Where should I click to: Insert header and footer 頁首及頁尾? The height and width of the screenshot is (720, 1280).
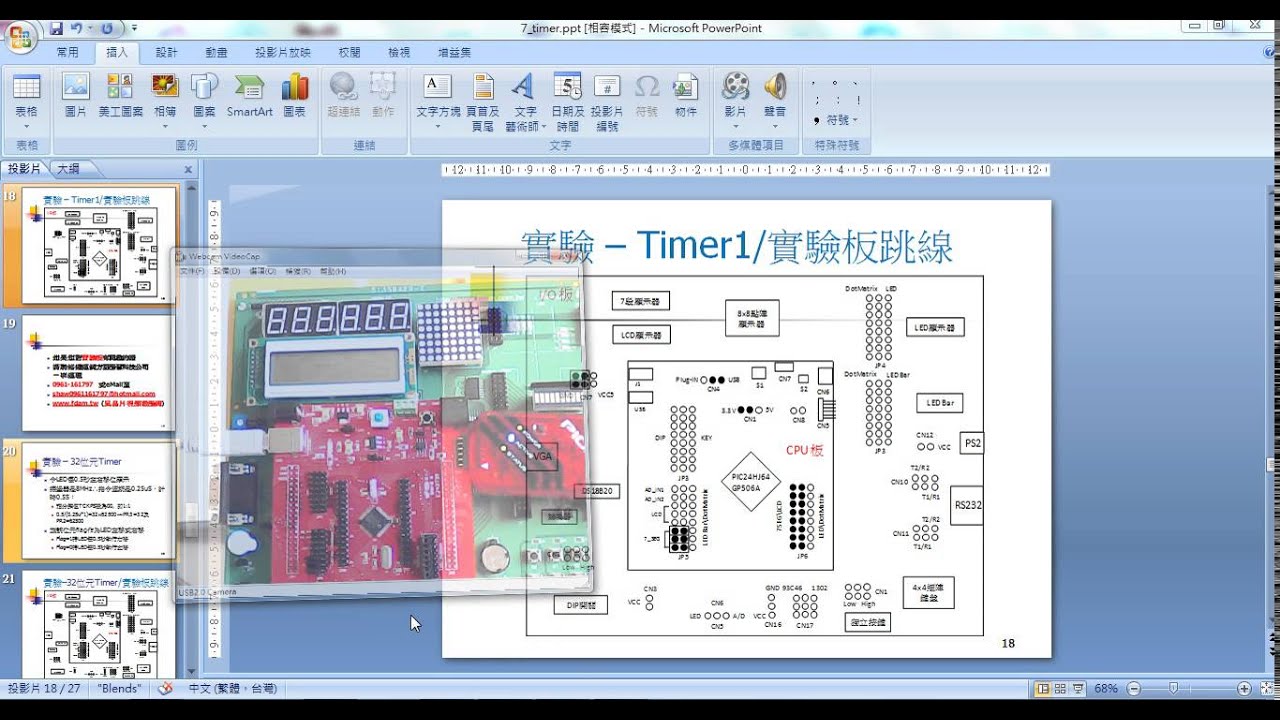483,101
